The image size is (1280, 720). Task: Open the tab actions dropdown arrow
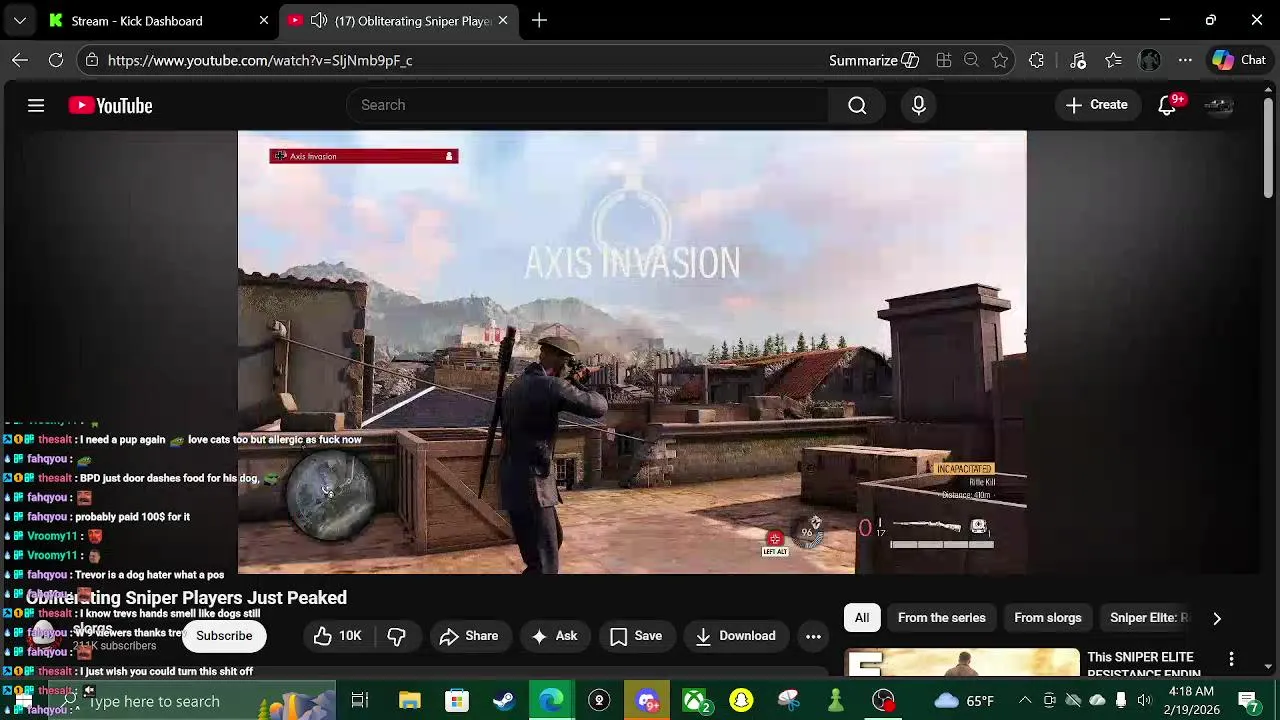20,20
